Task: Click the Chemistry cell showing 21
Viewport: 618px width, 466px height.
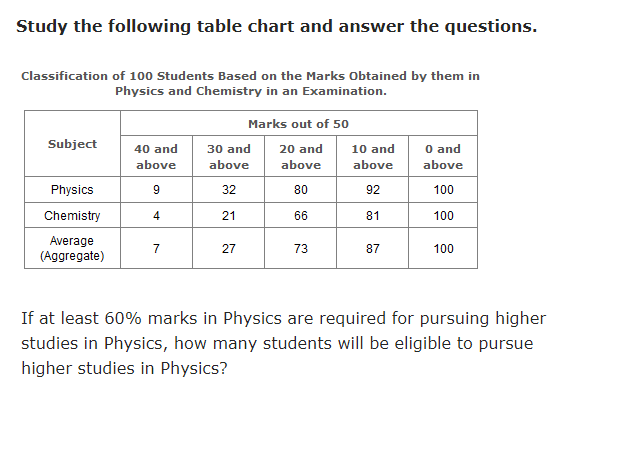Action: (x=229, y=216)
